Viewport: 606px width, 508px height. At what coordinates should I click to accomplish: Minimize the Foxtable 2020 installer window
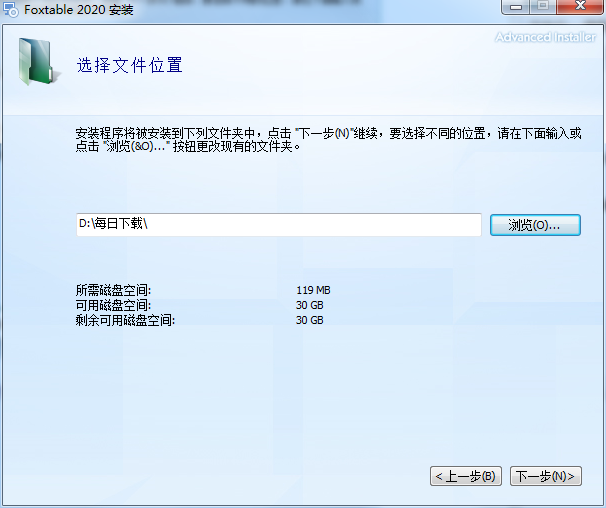(513, 8)
